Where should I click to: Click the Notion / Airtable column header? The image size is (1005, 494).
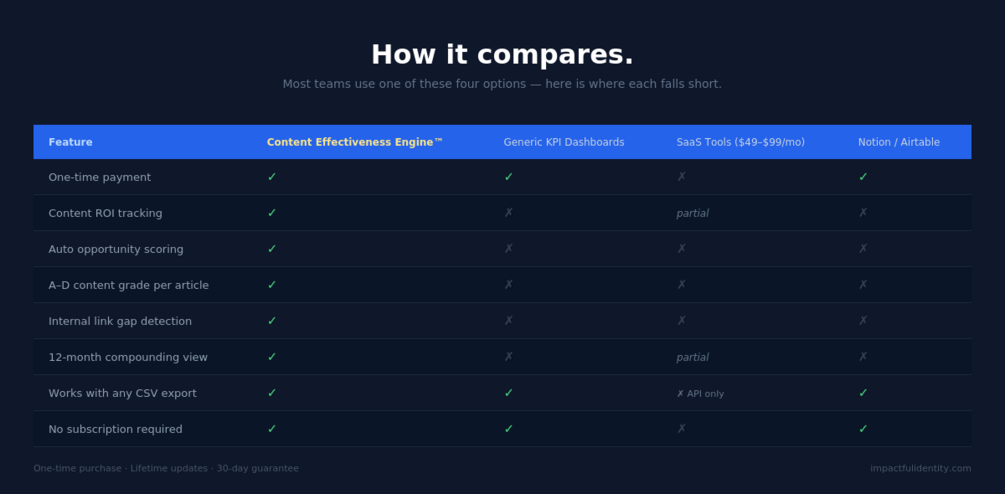click(898, 142)
